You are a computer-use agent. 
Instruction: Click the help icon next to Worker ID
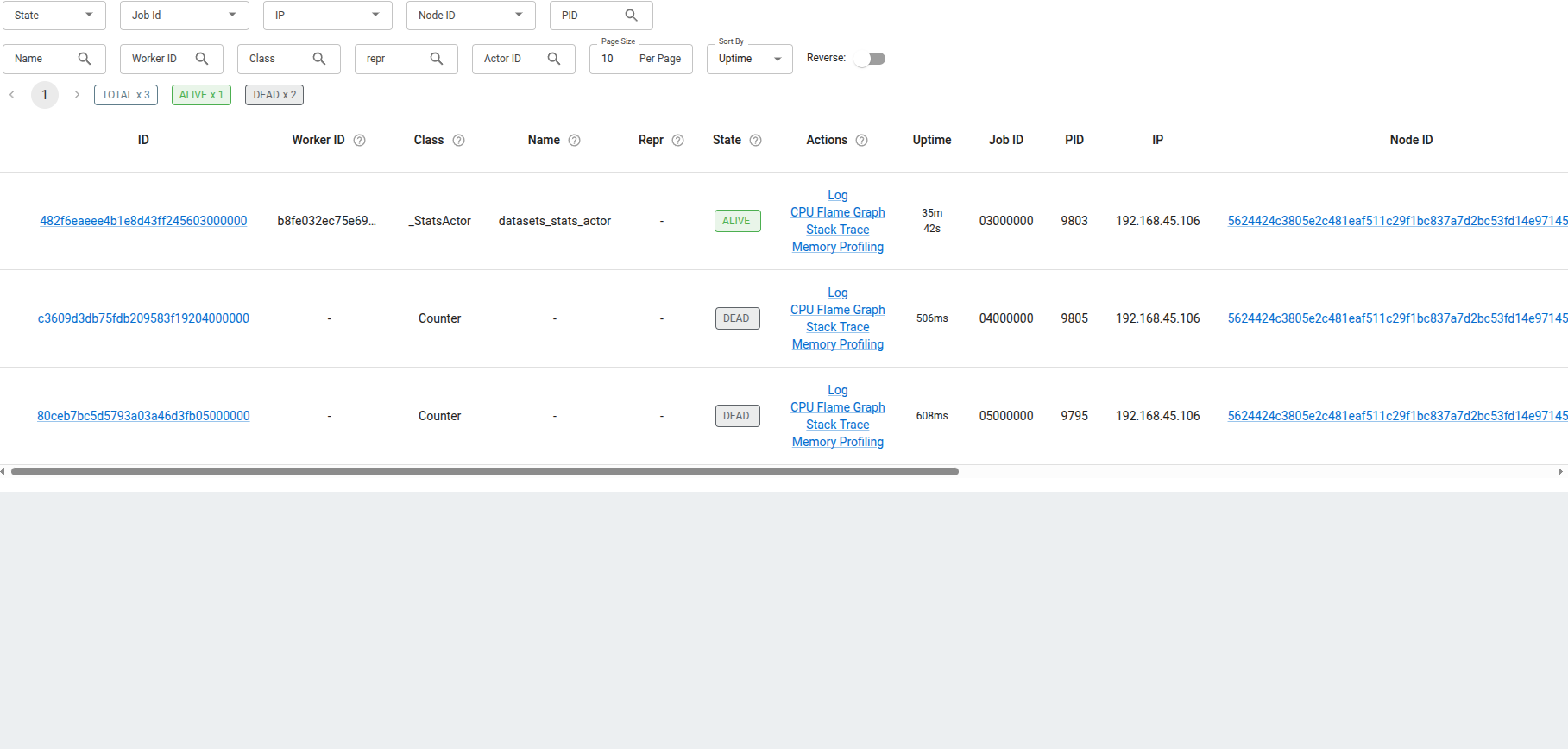click(360, 141)
